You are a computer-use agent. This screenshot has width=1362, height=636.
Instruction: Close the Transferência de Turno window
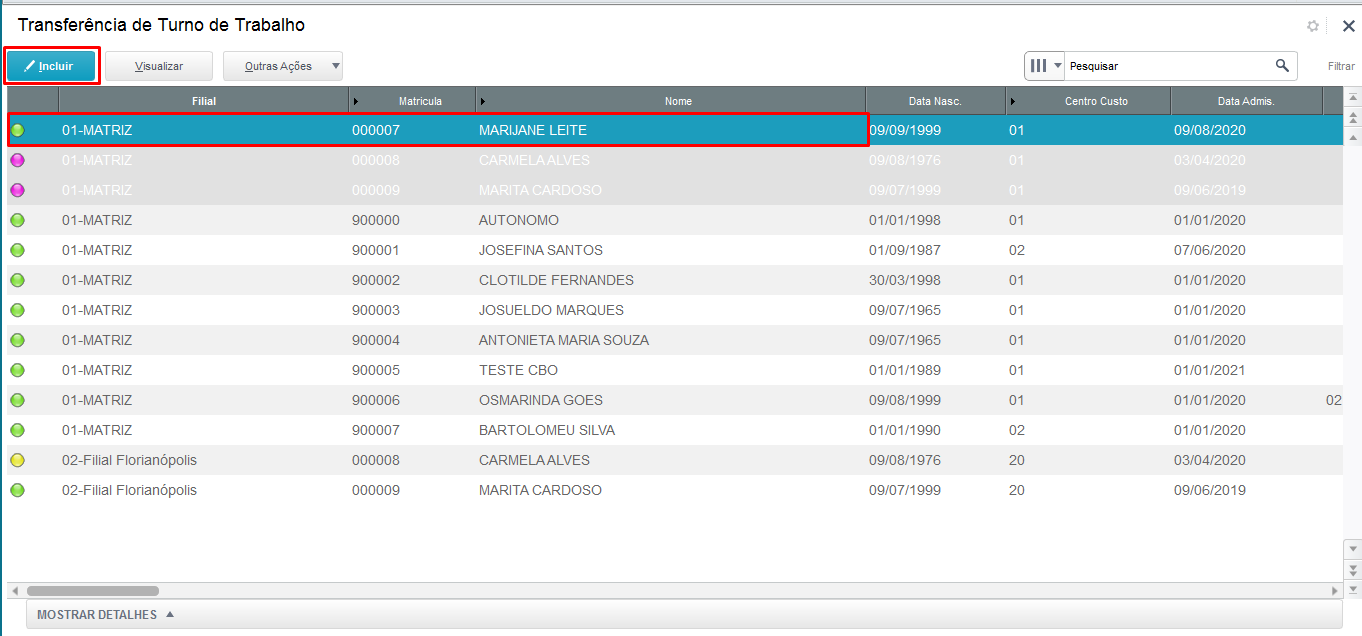coord(1348,26)
